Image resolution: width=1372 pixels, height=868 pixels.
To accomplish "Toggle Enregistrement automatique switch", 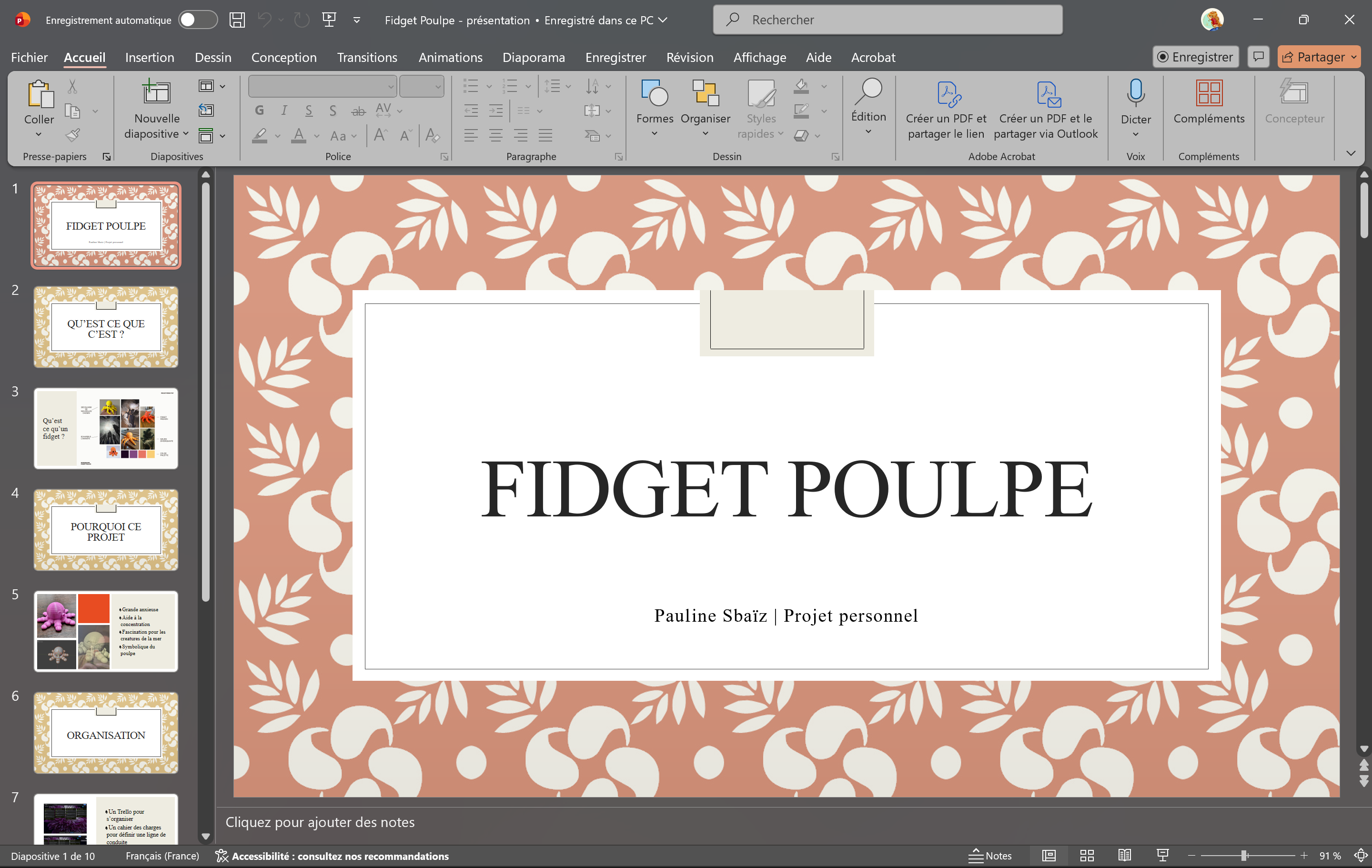I will click(197, 20).
